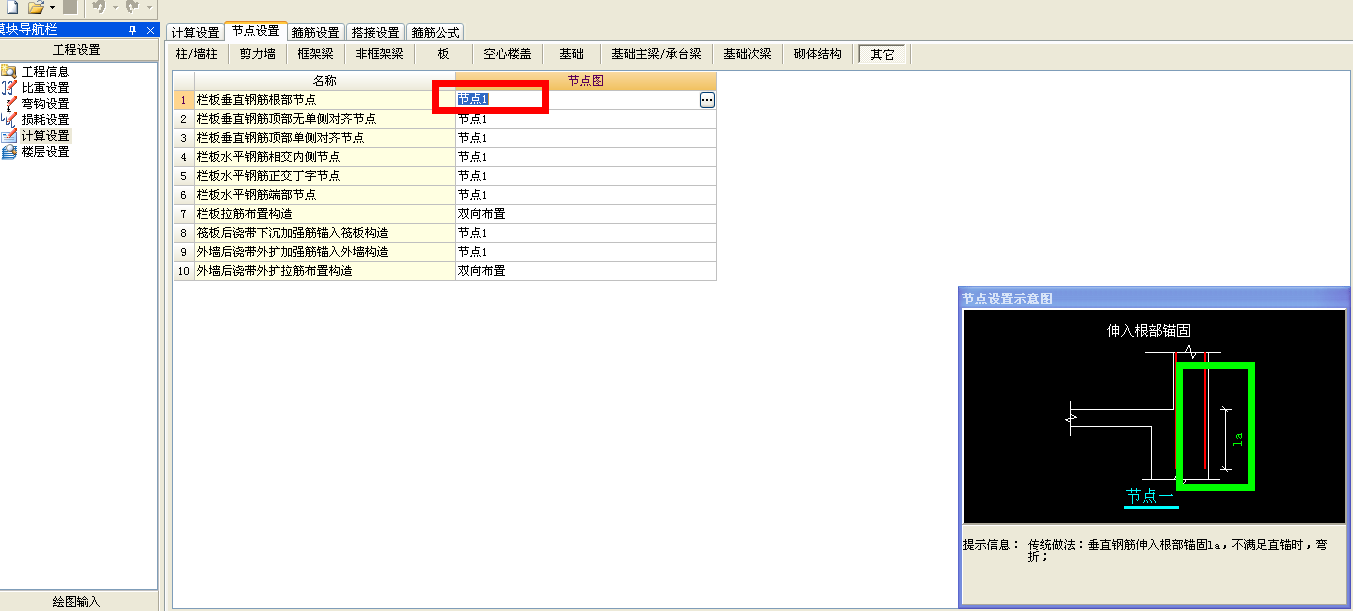Click the 节点图 column header

click(x=586, y=80)
